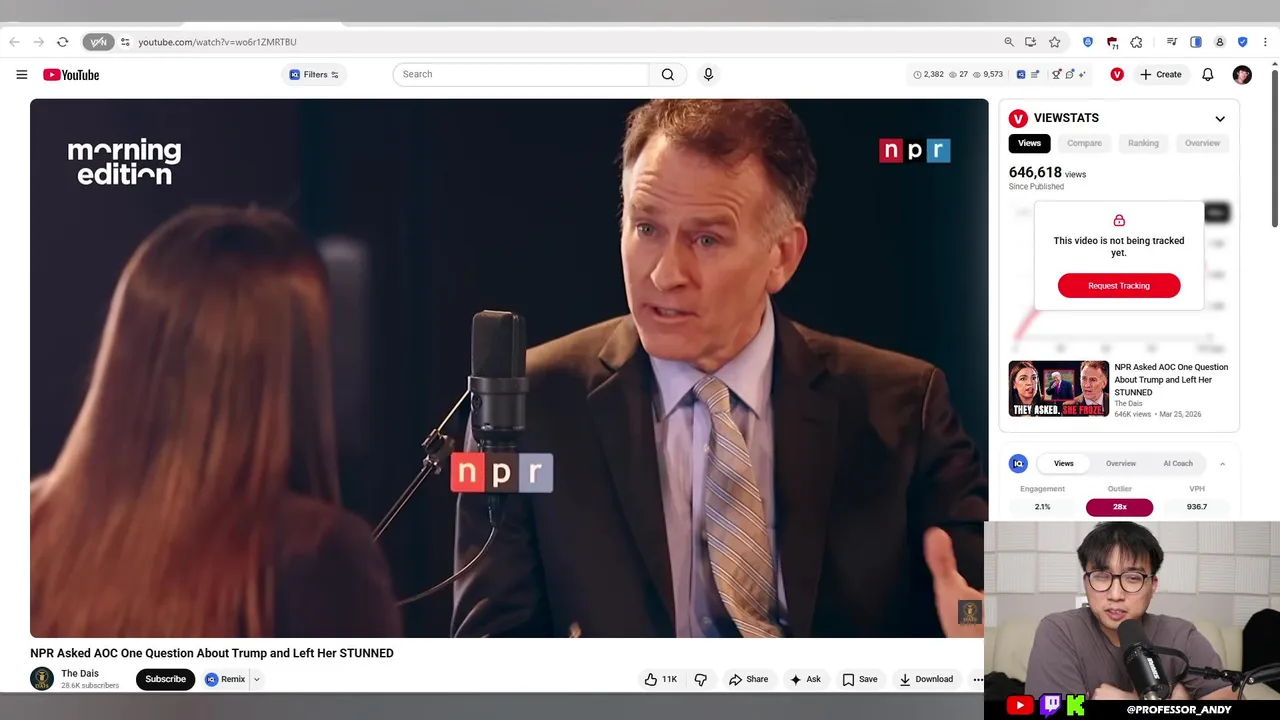This screenshot has width=1280, height=720.
Task: Select vidIQ panel Overview tab
Action: [x=1121, y=464]
